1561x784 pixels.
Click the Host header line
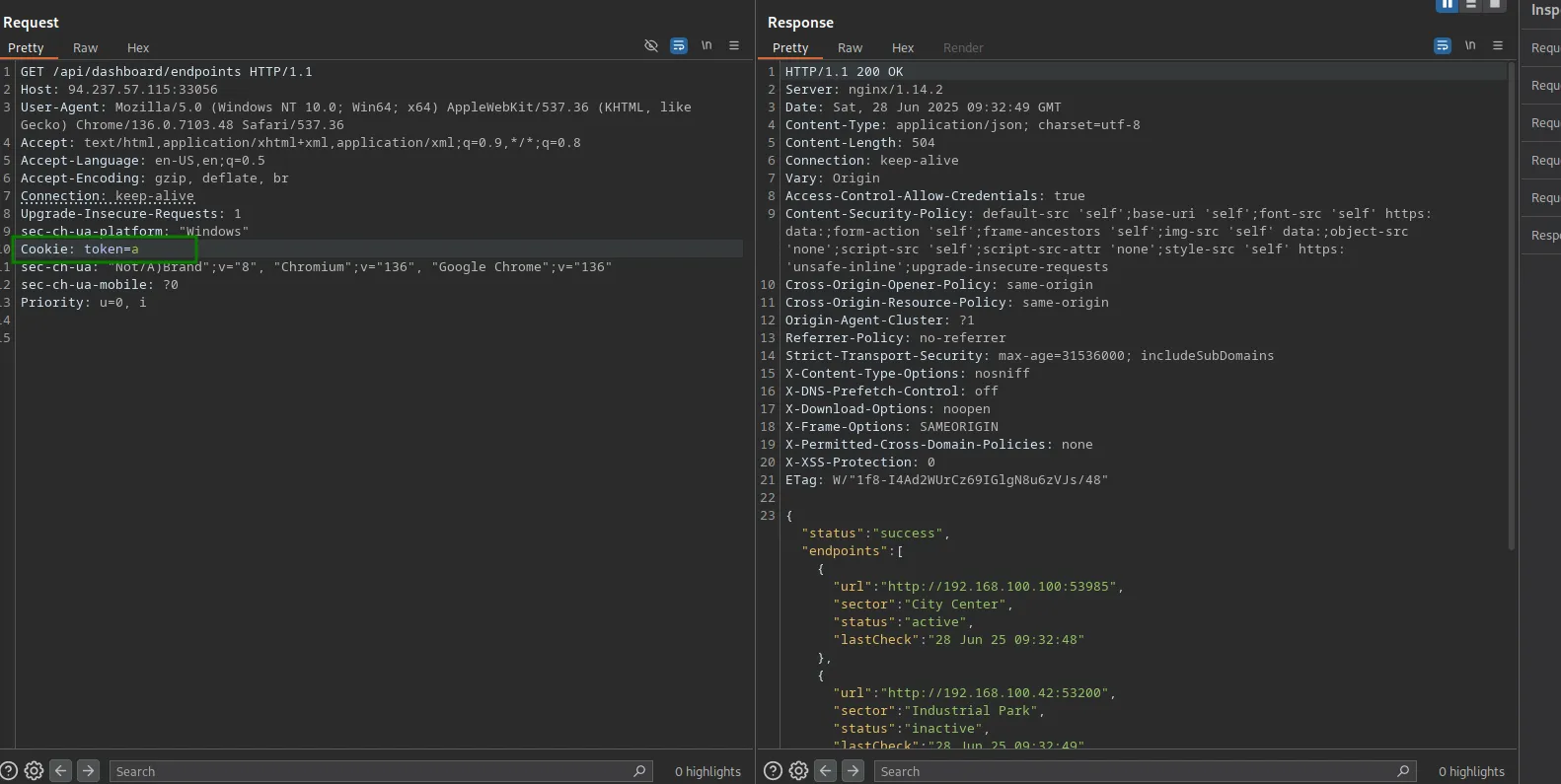118,90
